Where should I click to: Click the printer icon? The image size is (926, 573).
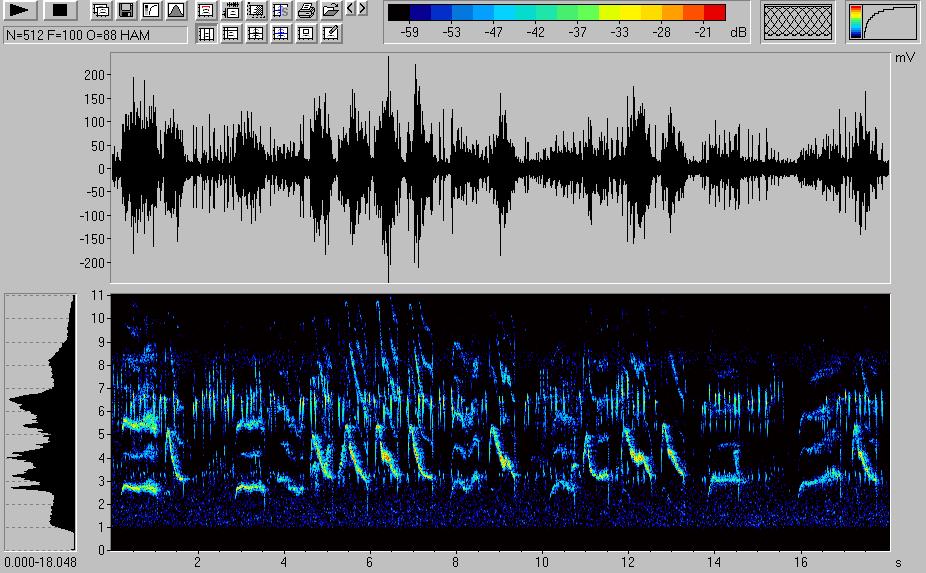pos(306,11)
